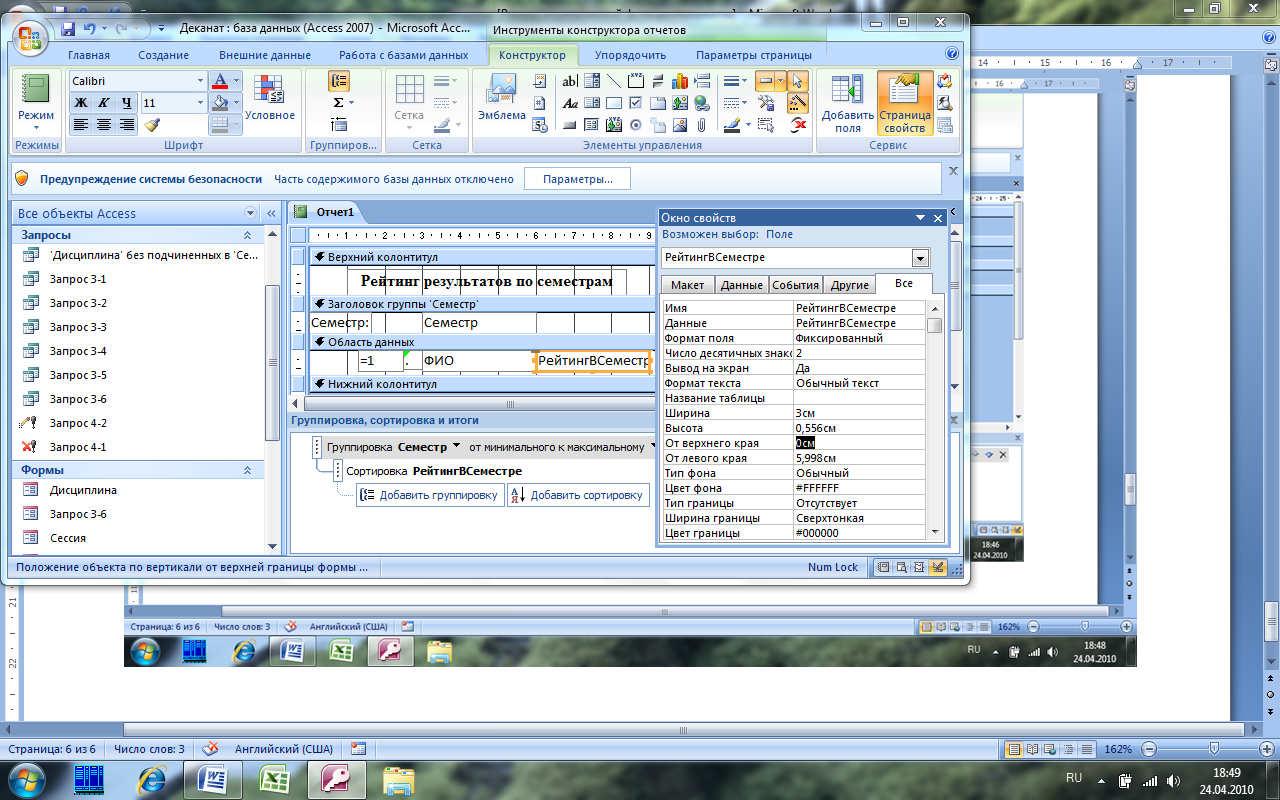The image size is (1280, 800).
Task: Toggle the control wizards button
Action: pos(798,103)
